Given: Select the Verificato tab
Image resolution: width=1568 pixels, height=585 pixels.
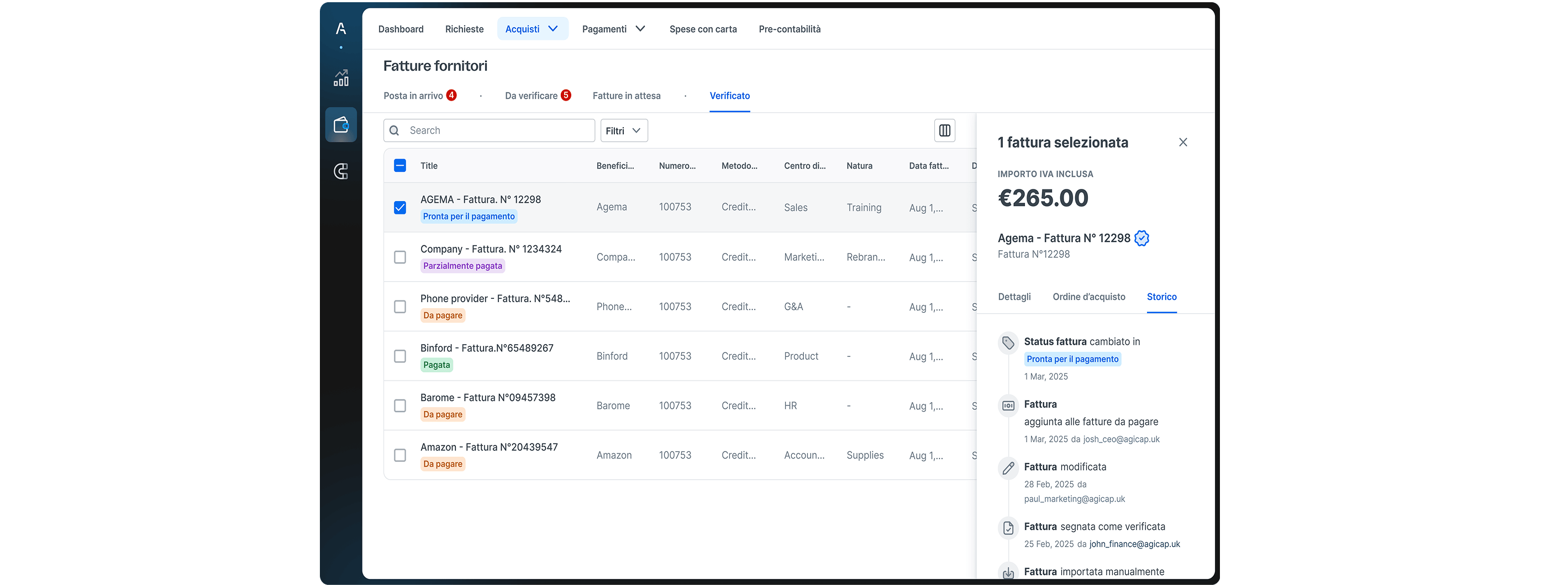Looking at the screenshot, I should 730,96.
